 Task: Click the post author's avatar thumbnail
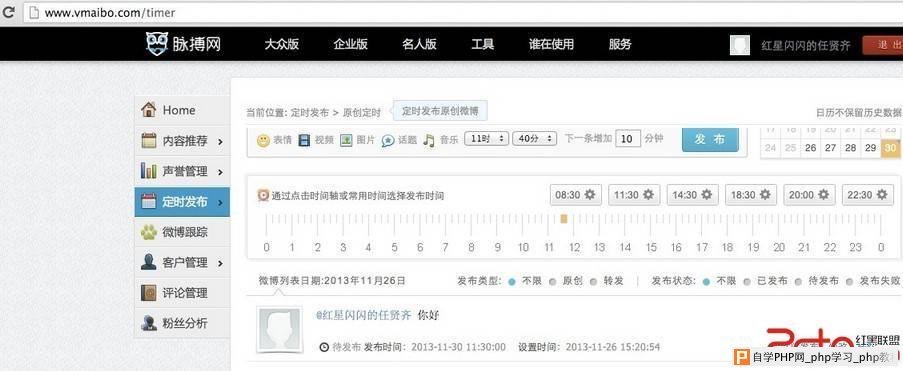[x=279, y=330]
